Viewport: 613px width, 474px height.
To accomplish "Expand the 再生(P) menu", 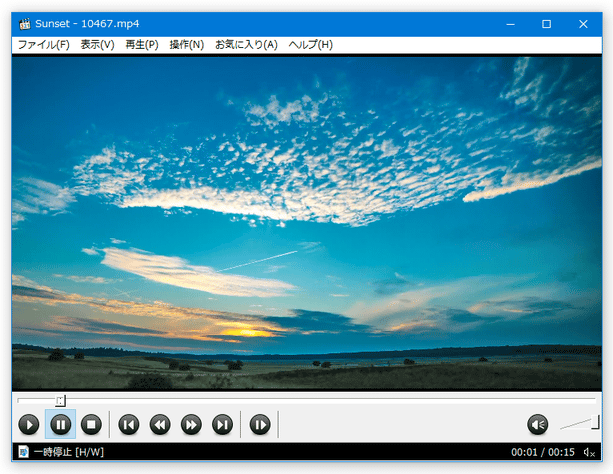I will (x=141, y=45).
